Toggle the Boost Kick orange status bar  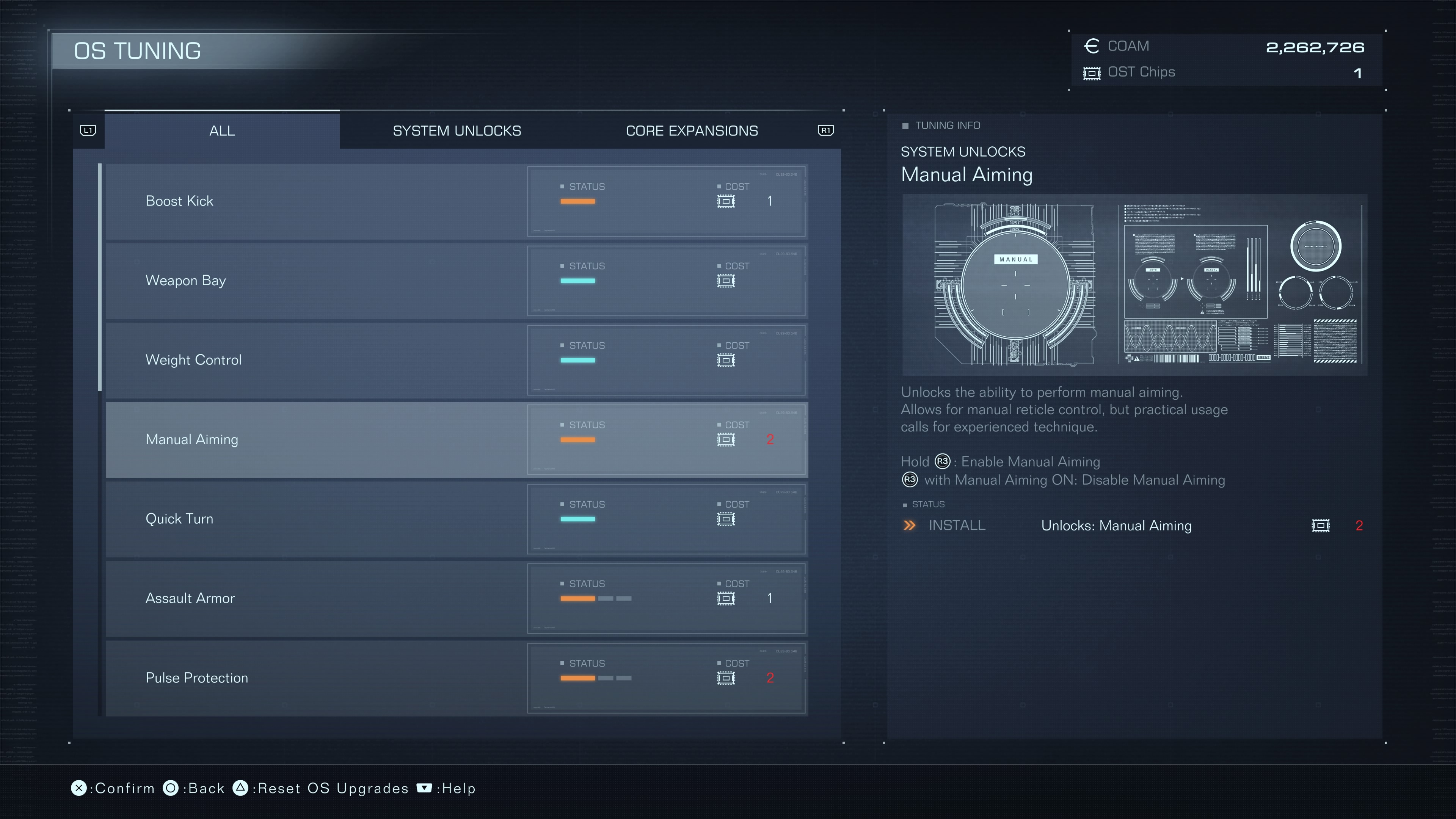click(577, 201)
